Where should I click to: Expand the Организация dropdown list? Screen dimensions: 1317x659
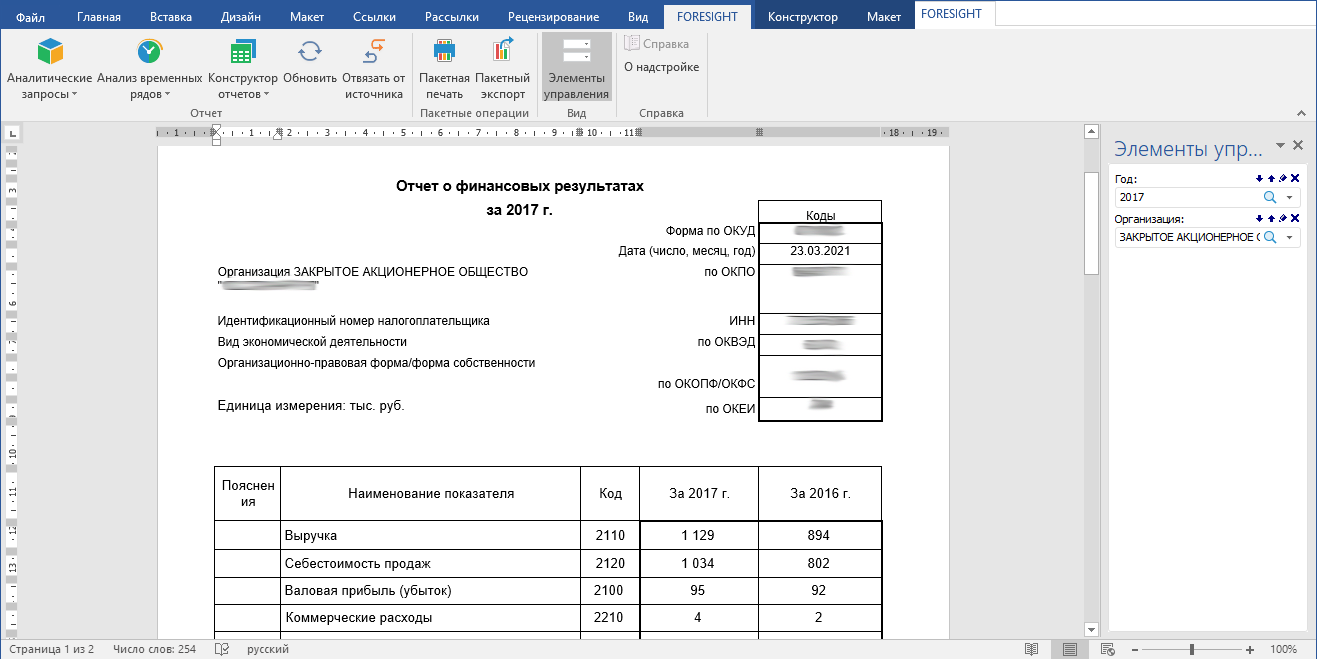coord(1290,238)
